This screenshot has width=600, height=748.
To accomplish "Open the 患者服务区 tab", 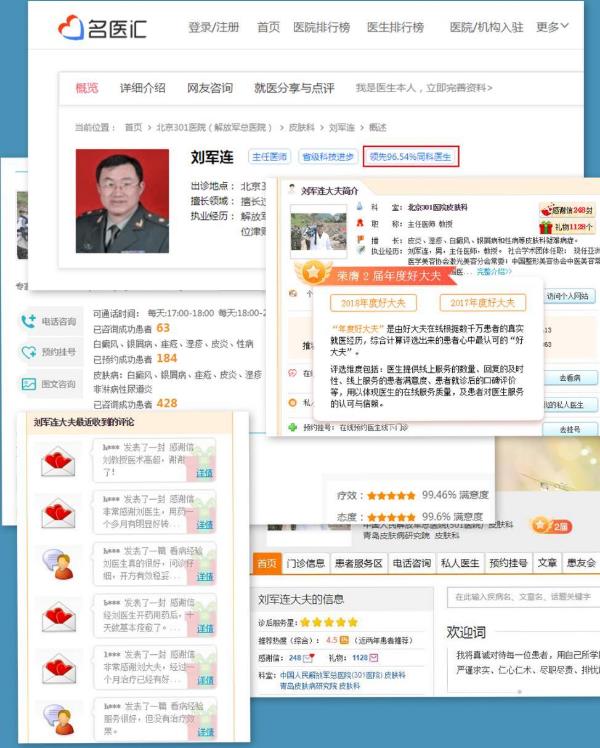I will tap(358, 563).
